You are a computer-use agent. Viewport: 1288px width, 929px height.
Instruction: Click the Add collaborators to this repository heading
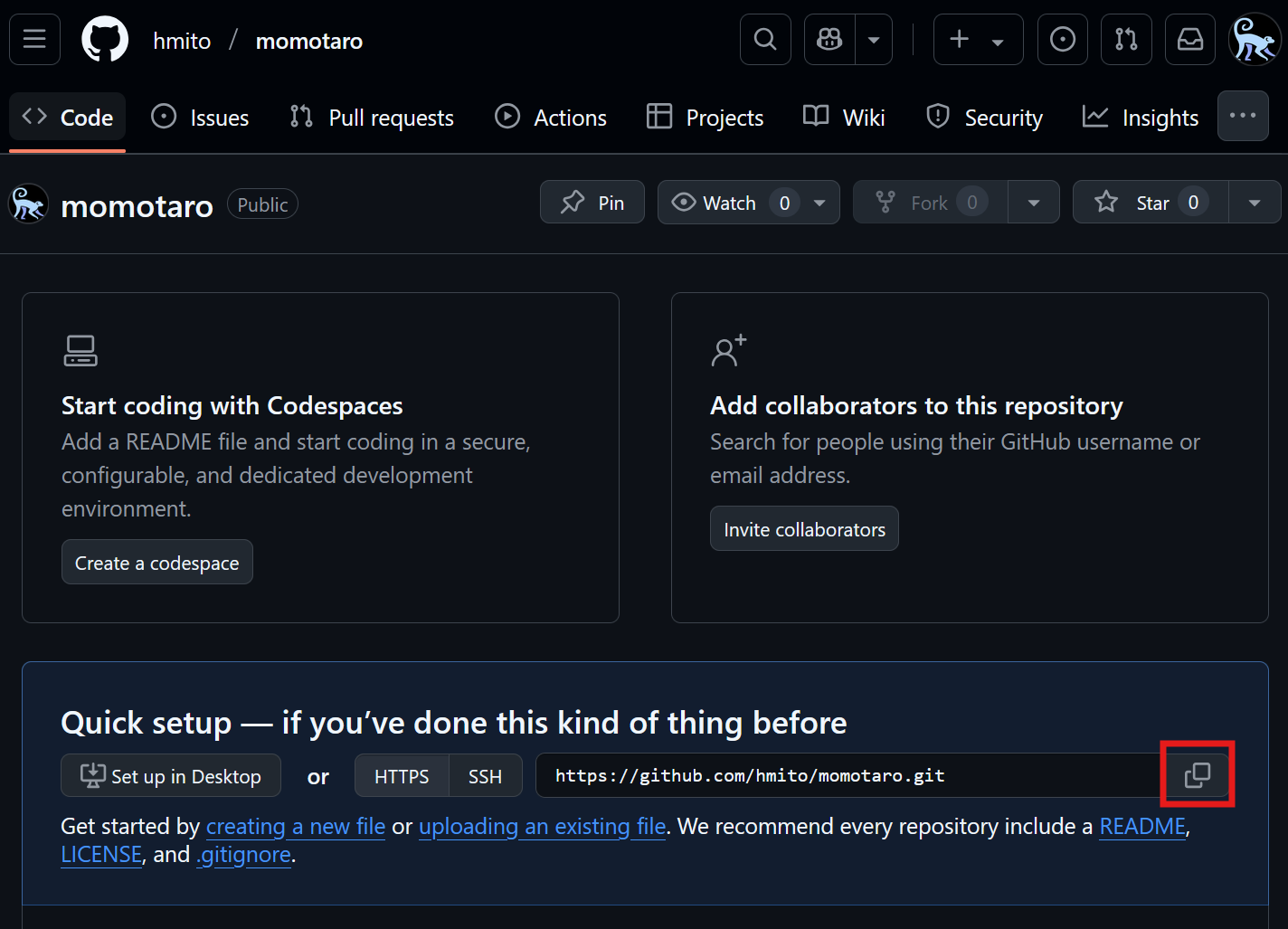(916, 405)
